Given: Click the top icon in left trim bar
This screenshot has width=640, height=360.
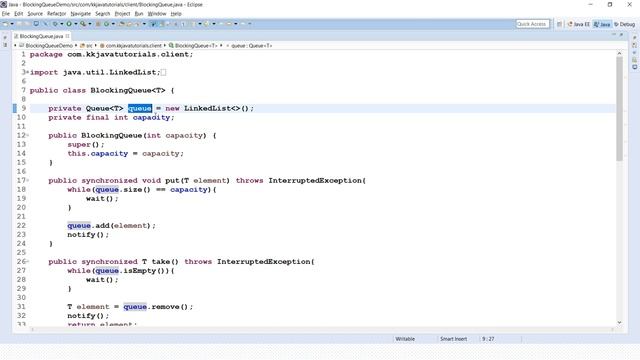Looking at the screenshot, I should coord(5,38).
